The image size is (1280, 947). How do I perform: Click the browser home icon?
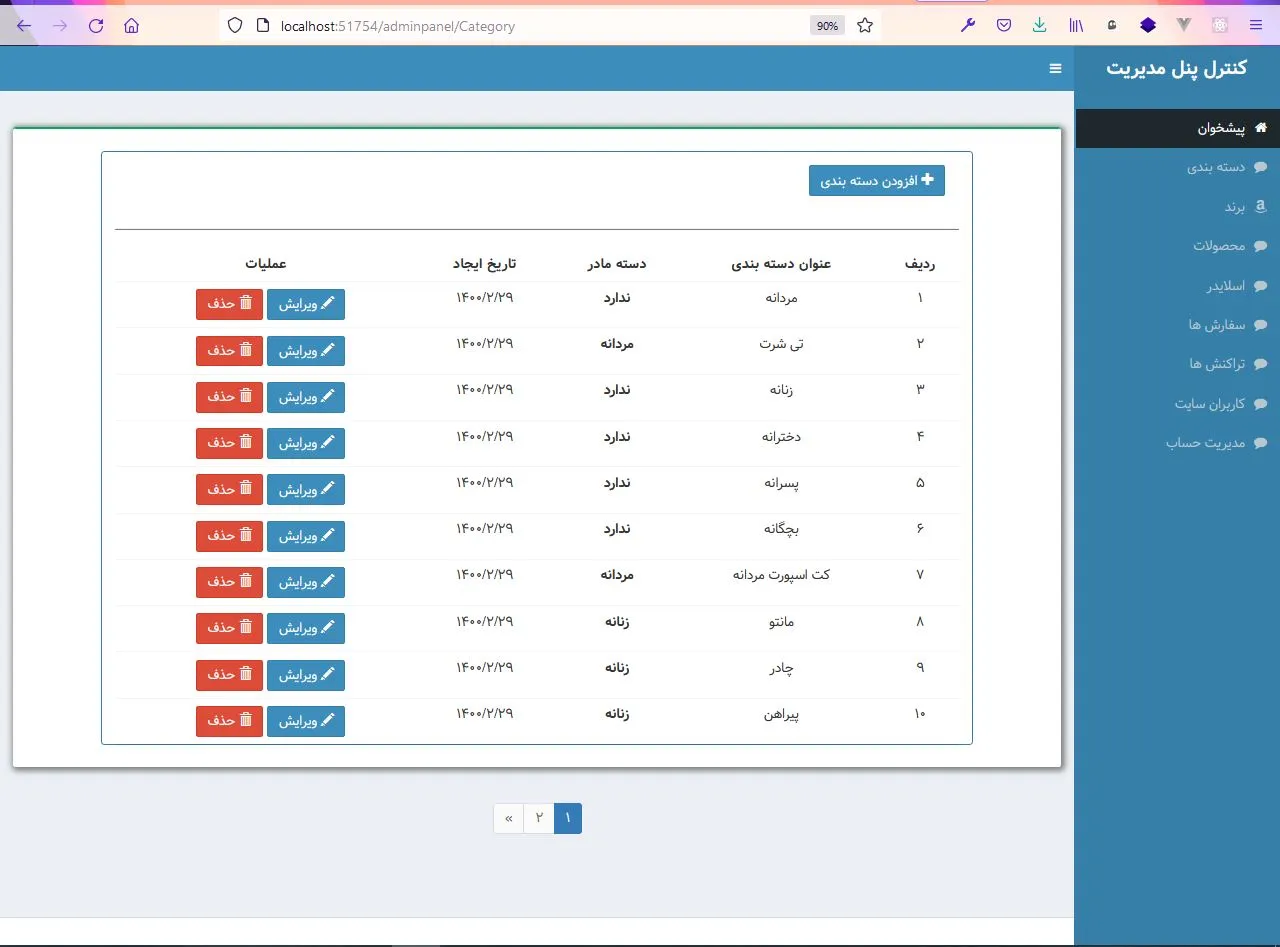pyautogui.click(x=131, y=26)
